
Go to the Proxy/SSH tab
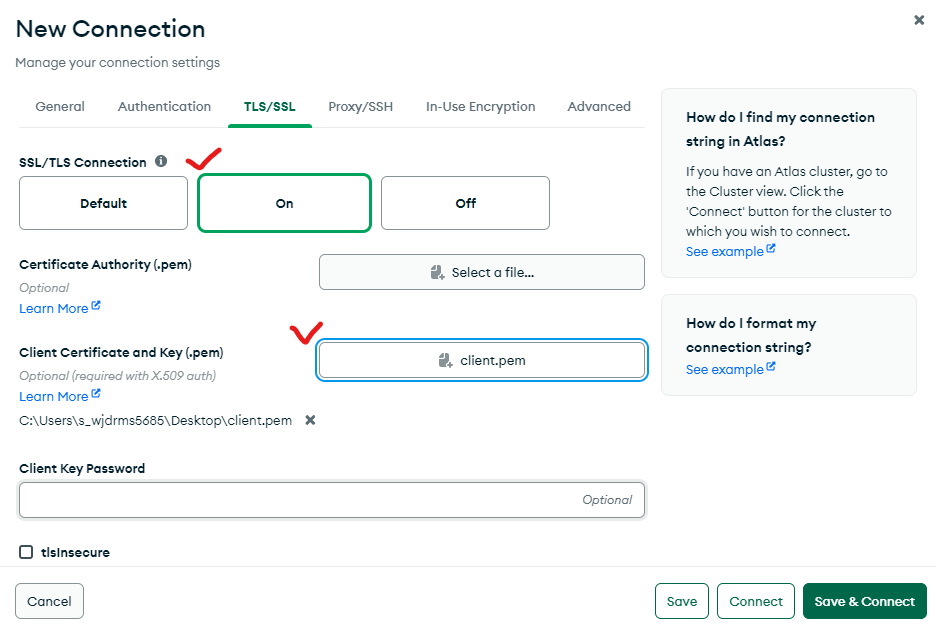coord(360,107)
